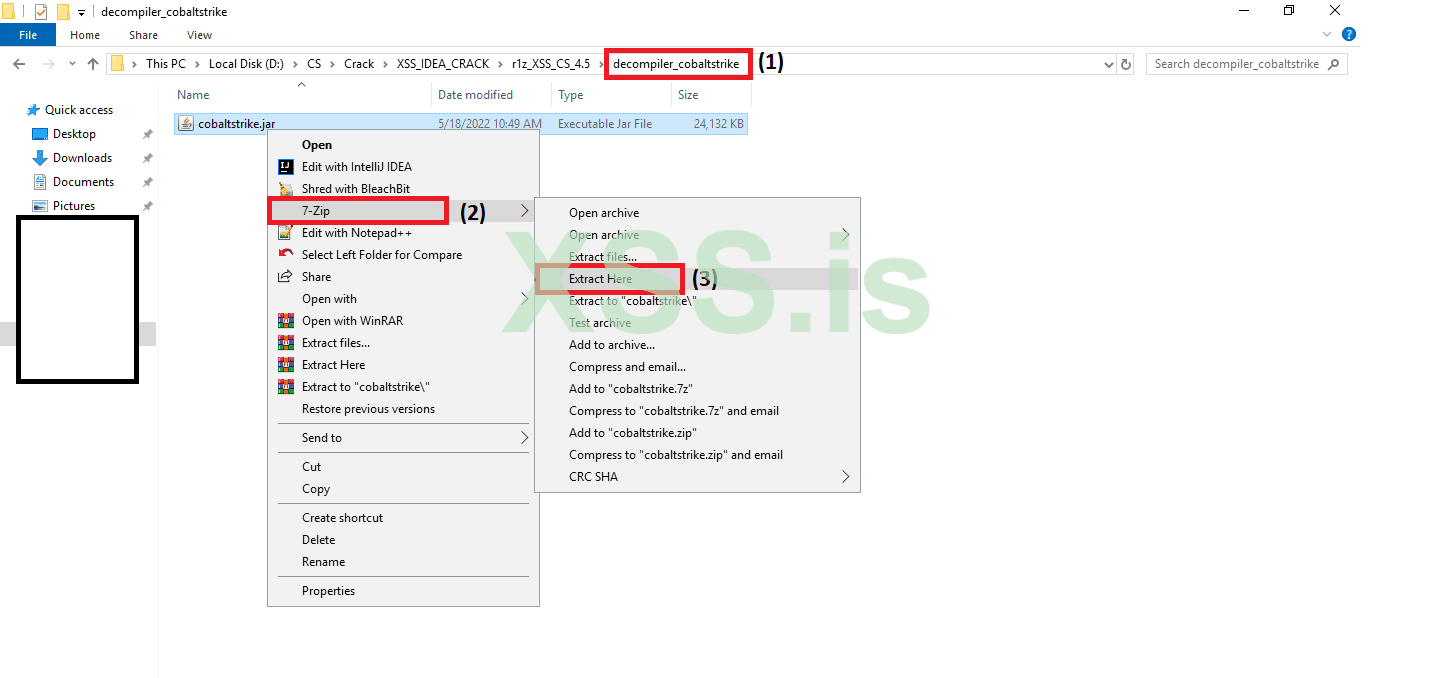This screenshot has height=678, width=1432.
Task: Refresh the address bar location
Action: click(x=1126, y=64)
